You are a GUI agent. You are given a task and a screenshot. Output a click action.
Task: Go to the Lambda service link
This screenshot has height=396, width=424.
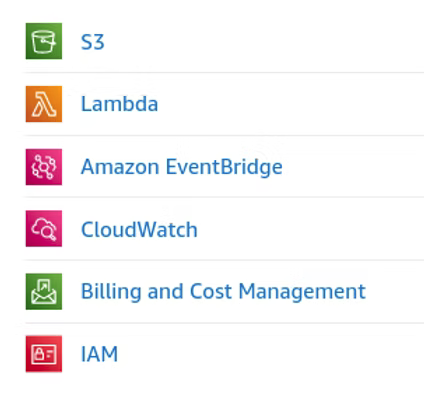119,104
